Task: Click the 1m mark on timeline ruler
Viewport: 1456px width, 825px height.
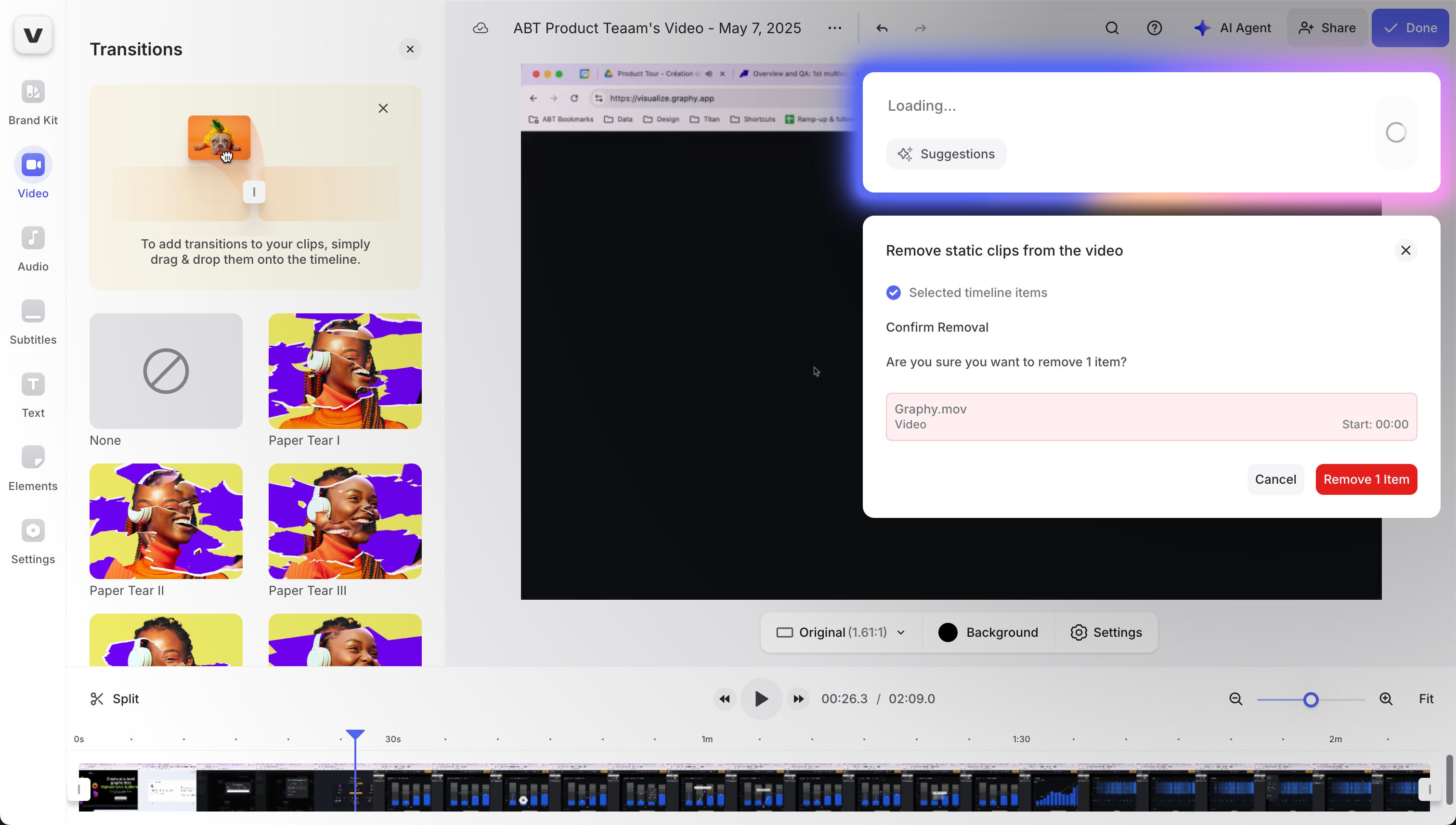Action: click(707, 739)
